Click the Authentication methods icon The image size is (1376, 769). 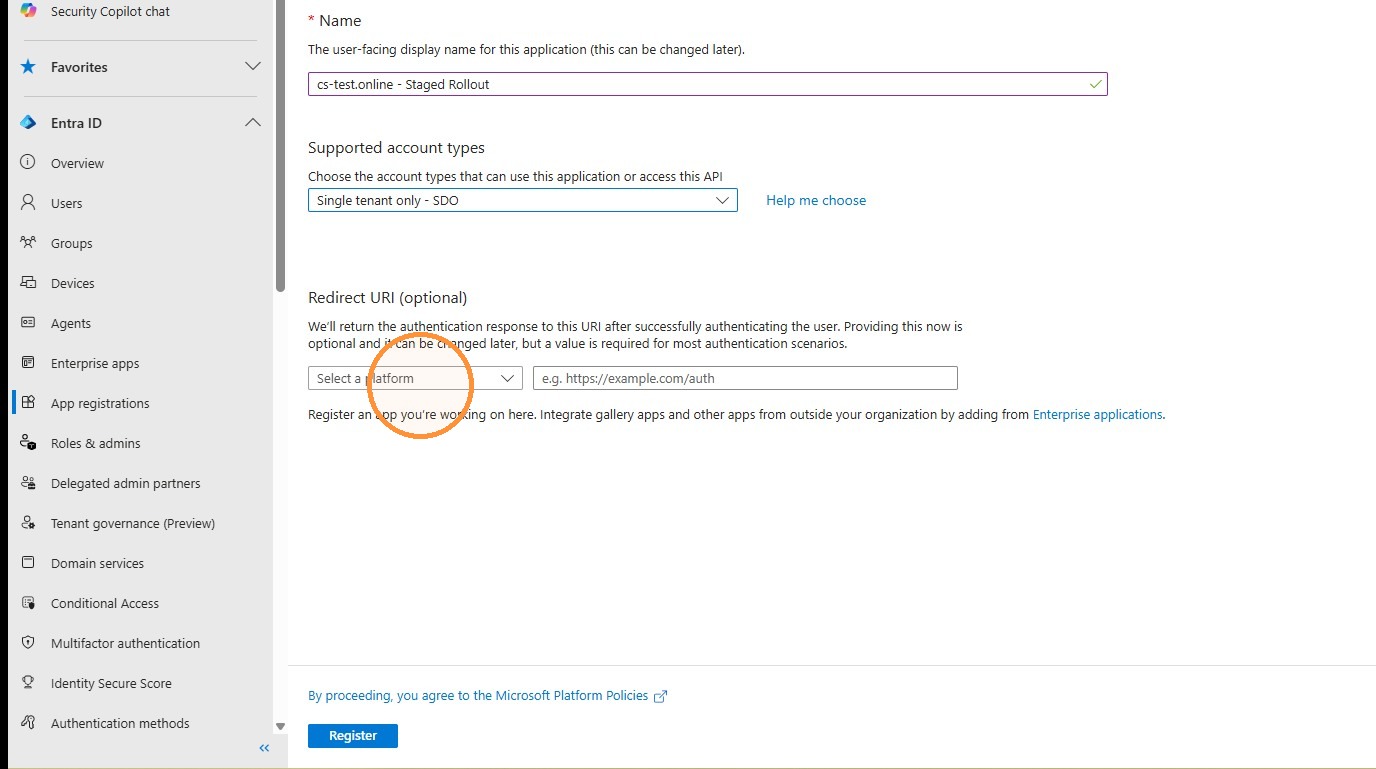(28, 722)
